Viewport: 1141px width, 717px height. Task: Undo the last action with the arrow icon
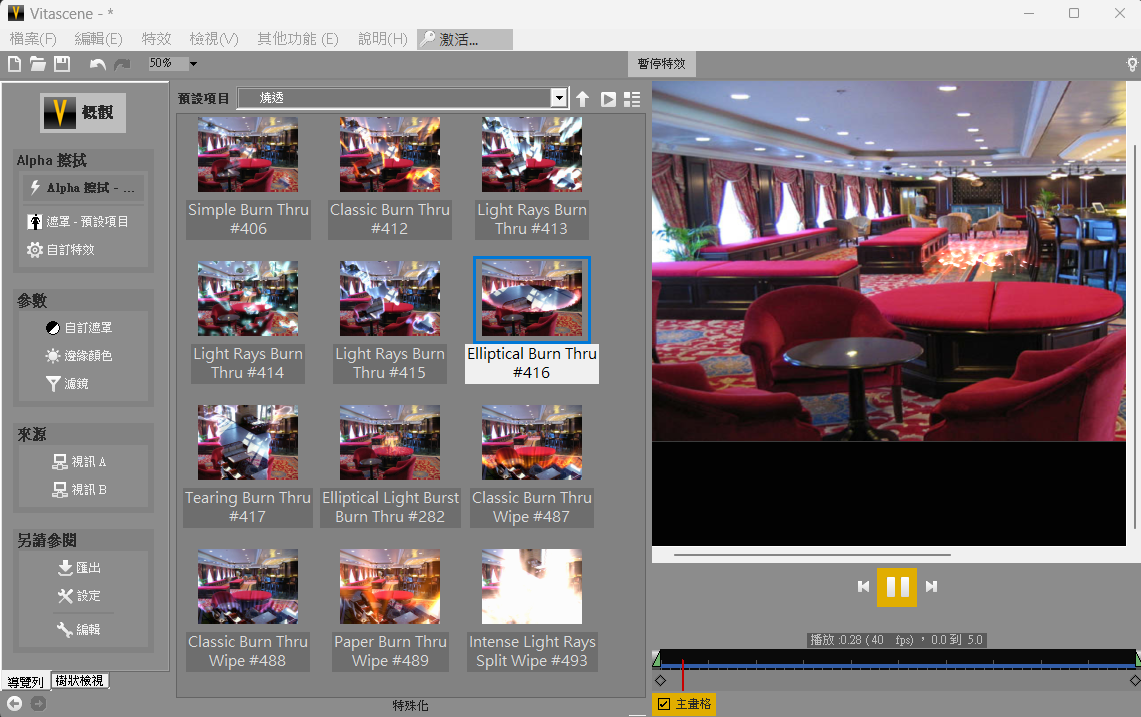point(98,64)
